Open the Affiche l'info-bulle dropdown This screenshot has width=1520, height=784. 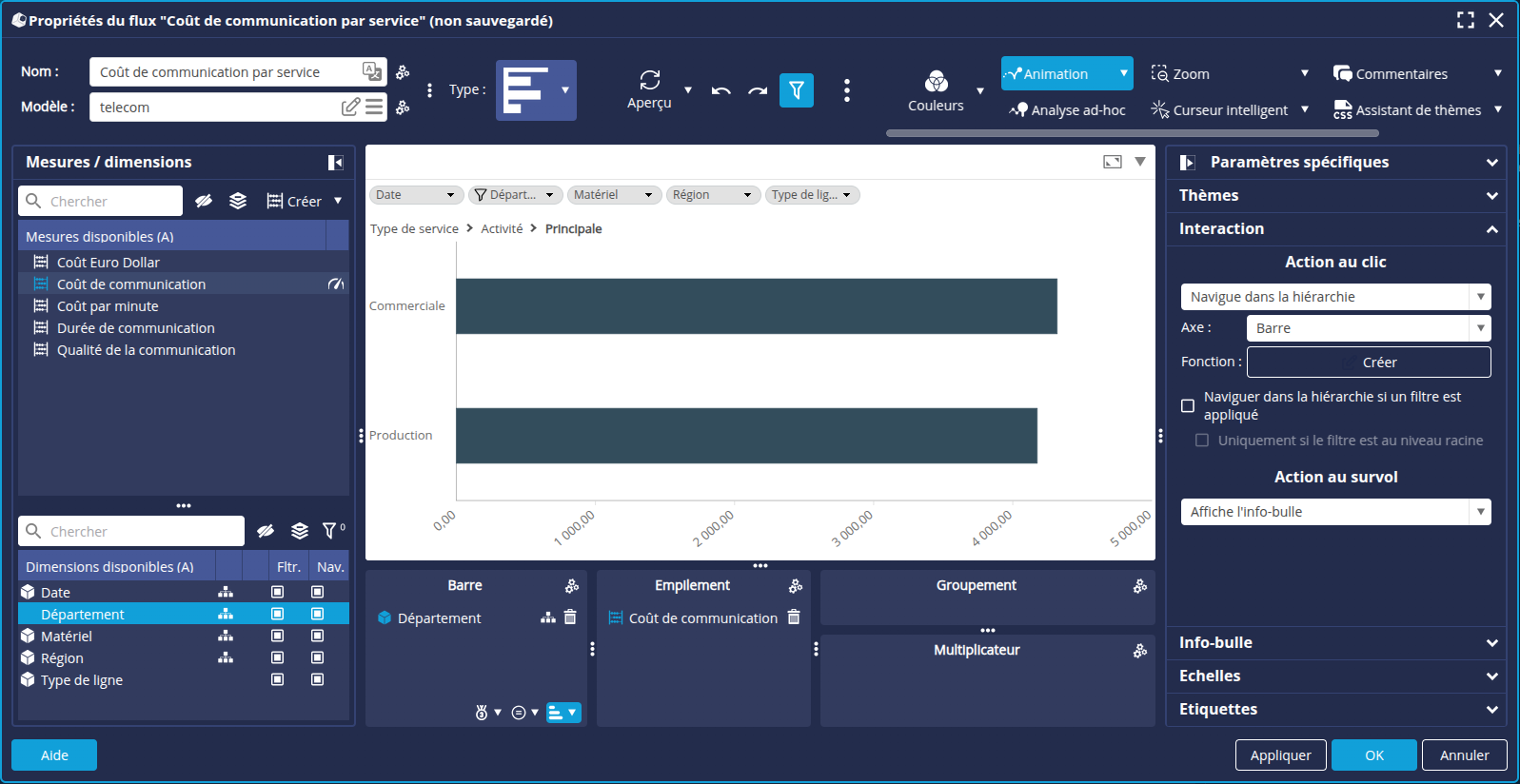[x=1335, y=512]
